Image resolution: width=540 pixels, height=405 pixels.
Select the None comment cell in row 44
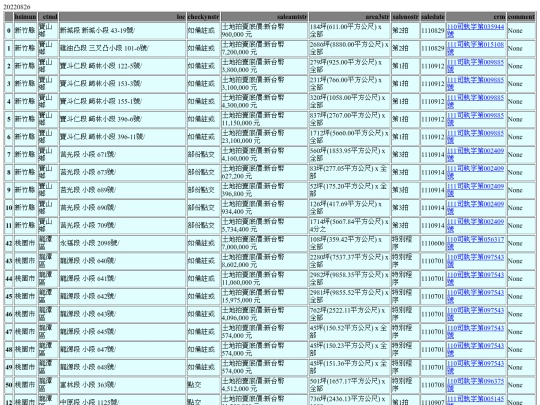click(x=521, y=278)
